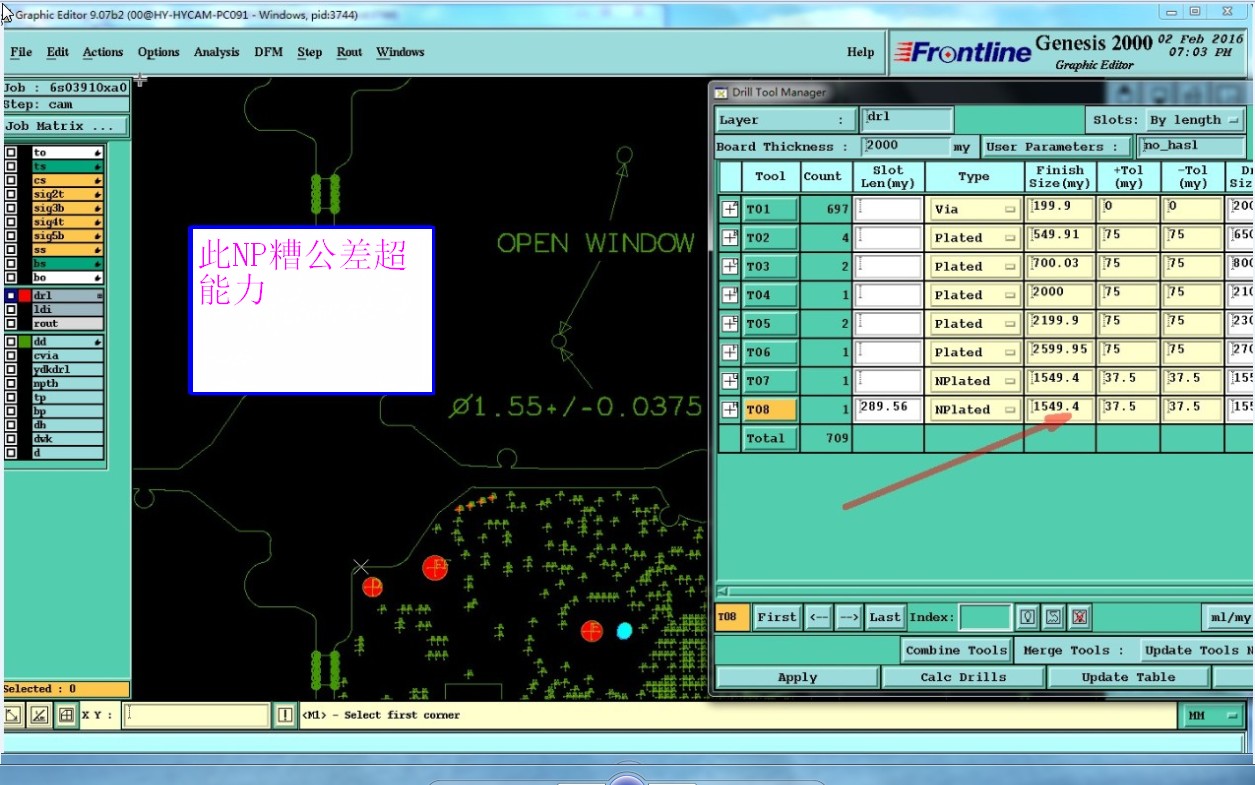The image size is (1255, 785).
Task: Toggle the 'ss' layer checkbox
Action: (11, 250)
